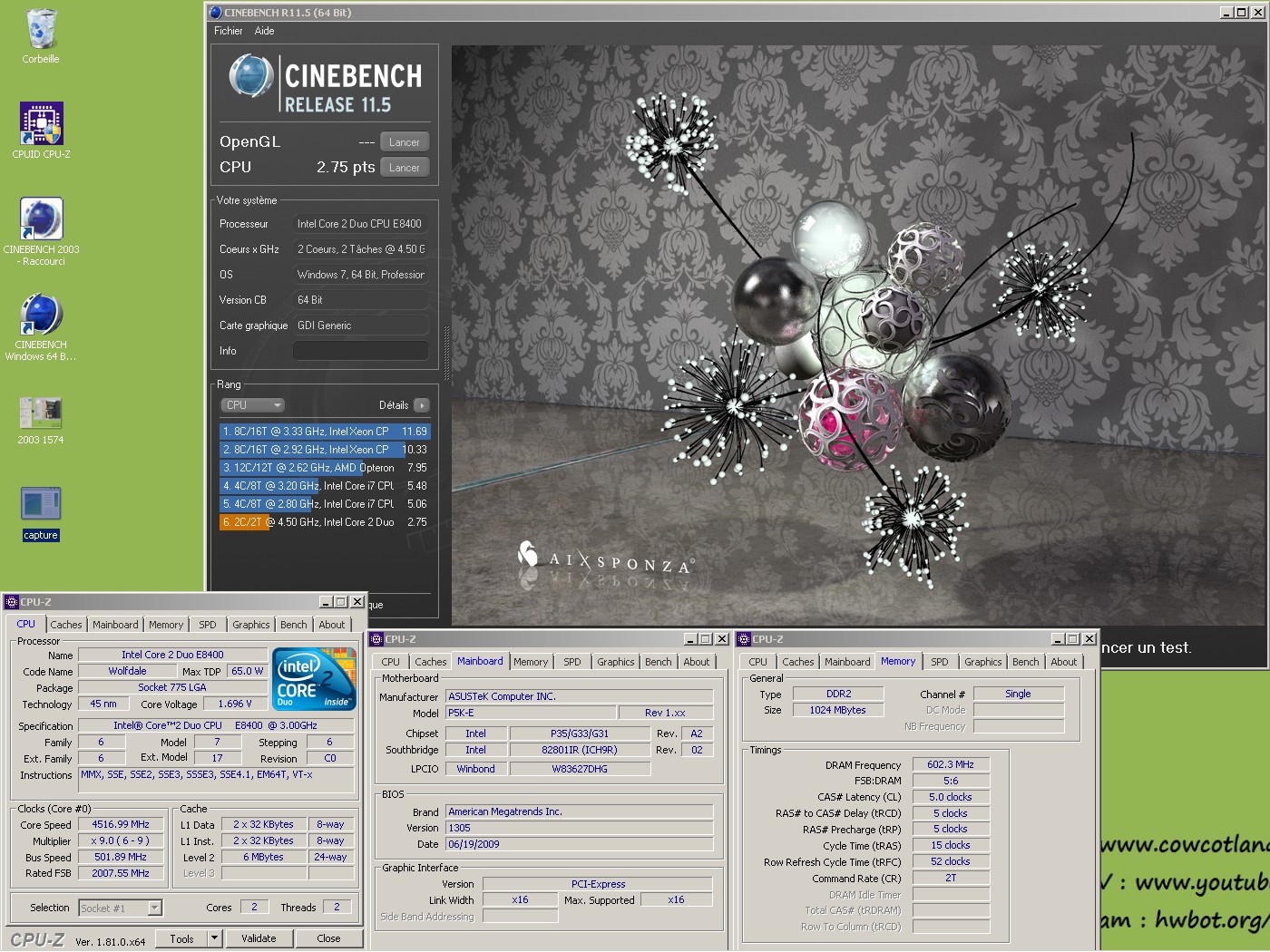Open Caches tab in the Memory CPU-Z window
The width and height of the screenshot is (1270, 952).
(x=798, y=662)
